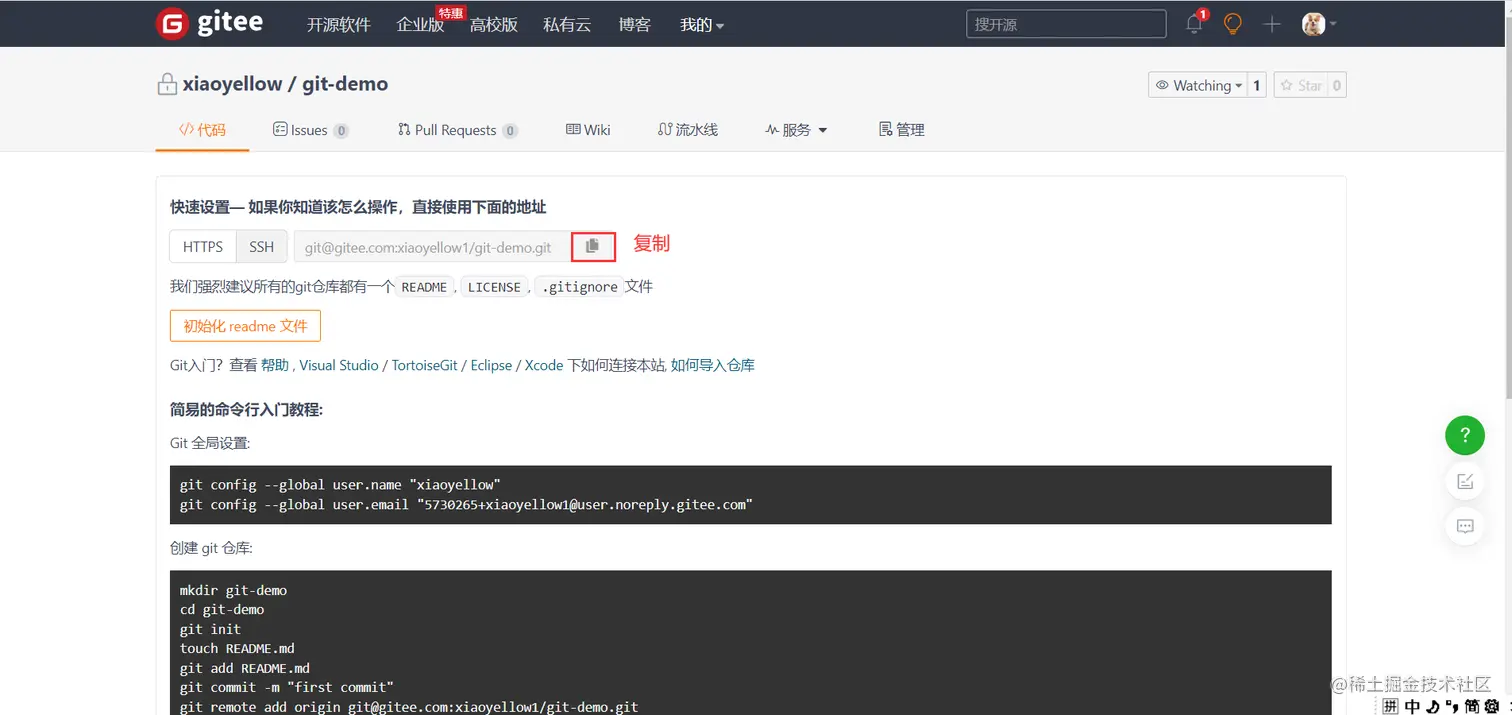Click the git remote add origin line
The image size is (1512, 715).
click(x=409, y=707)
